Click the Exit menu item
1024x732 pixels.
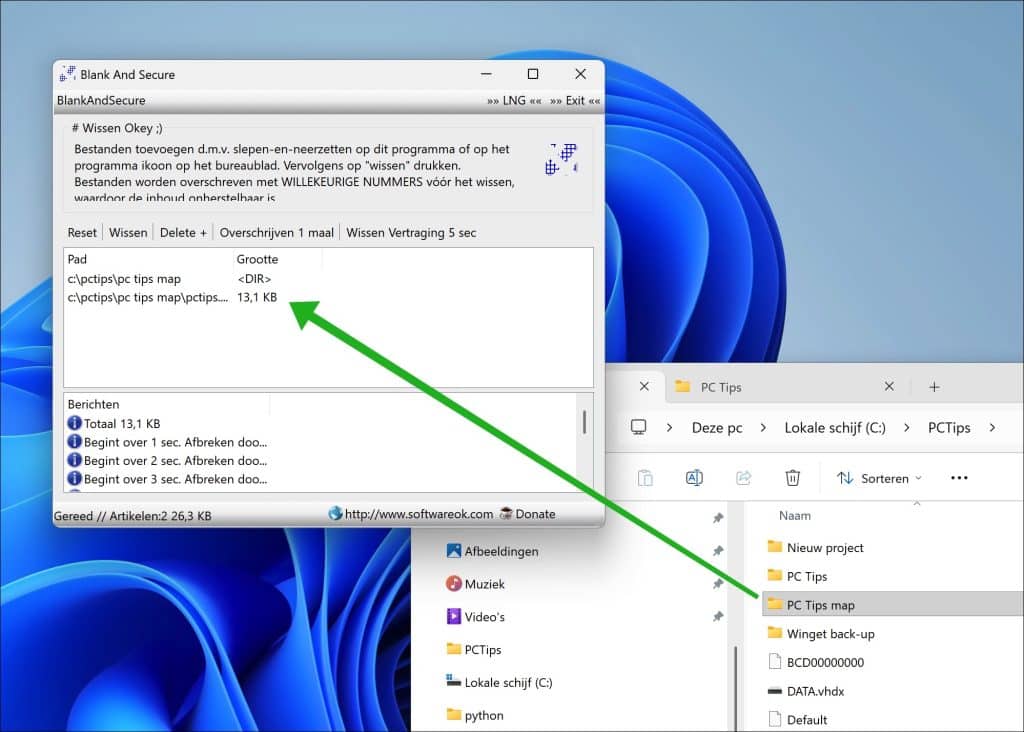tap(575, 101)
